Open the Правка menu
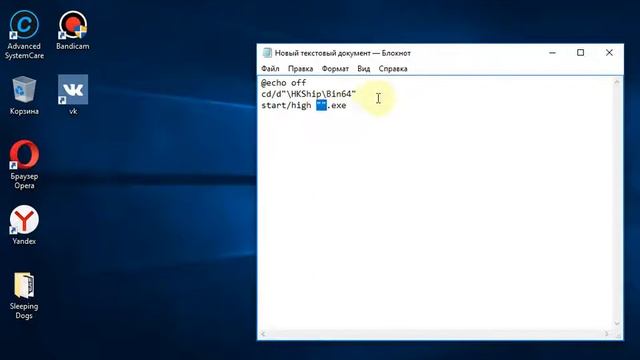 300,69
